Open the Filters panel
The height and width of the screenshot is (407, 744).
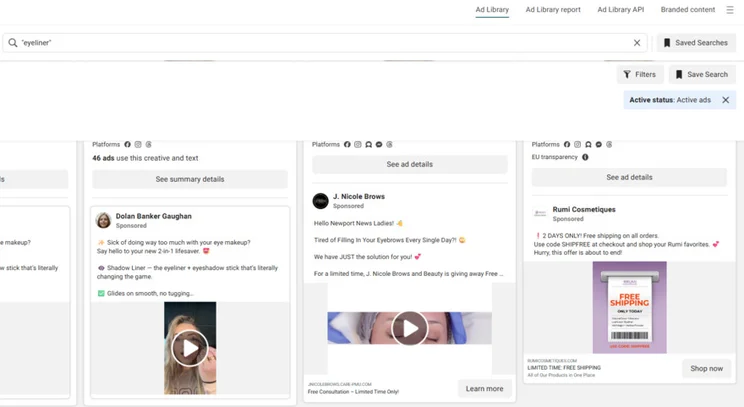[x=640, y=74]
